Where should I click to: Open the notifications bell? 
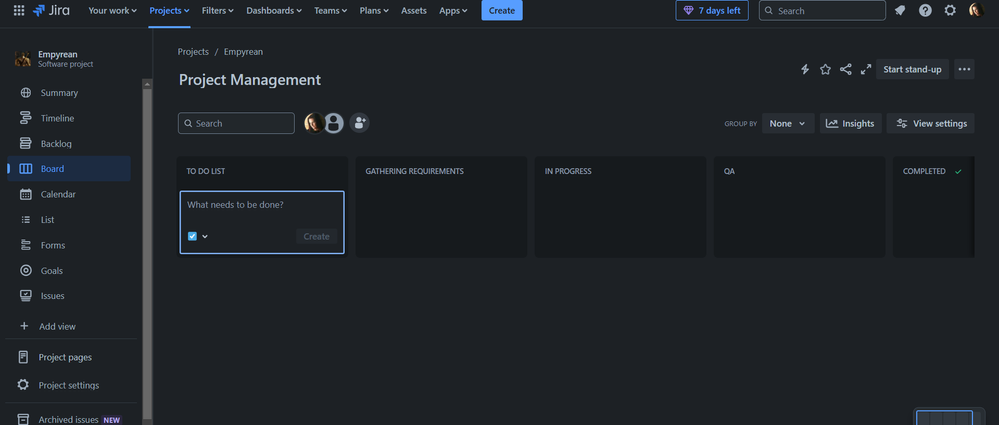click(x=900, y=10)
